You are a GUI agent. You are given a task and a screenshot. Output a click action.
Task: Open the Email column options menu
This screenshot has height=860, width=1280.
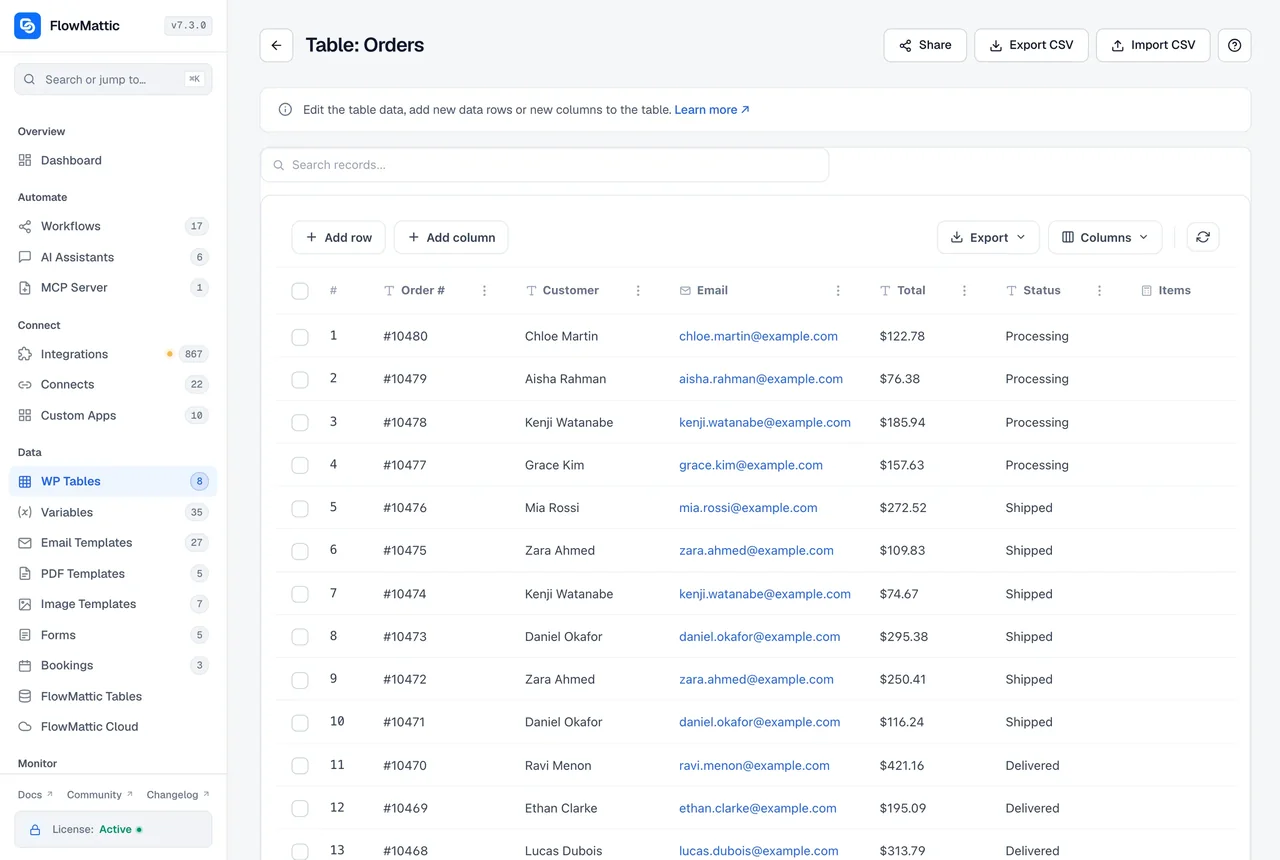[x=838, y=291]
